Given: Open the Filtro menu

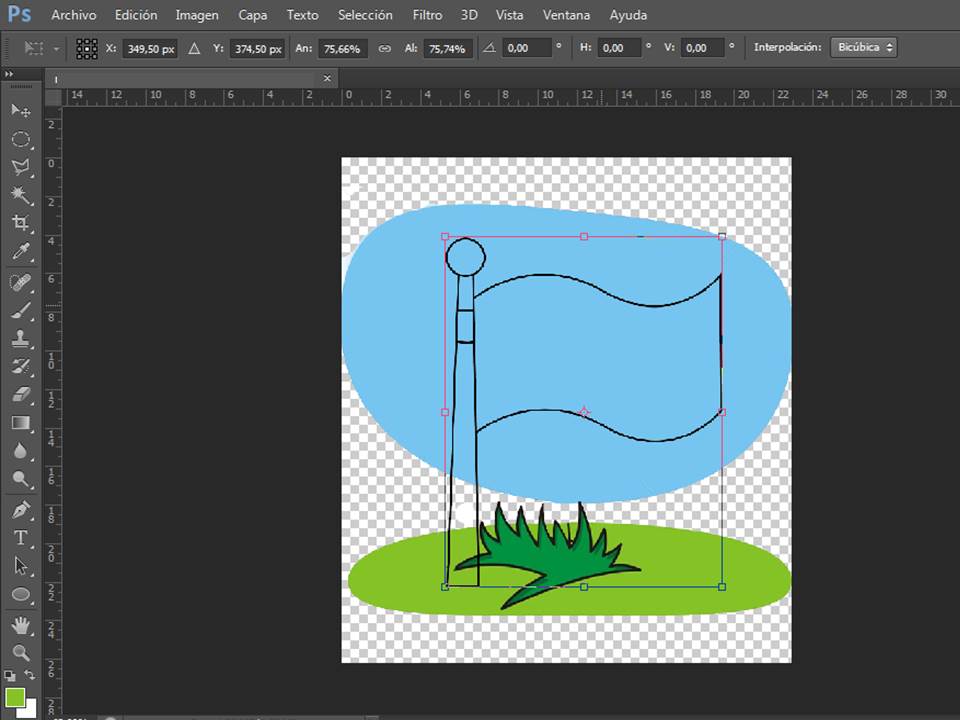Looking at the screenshot, I should 427,15.
